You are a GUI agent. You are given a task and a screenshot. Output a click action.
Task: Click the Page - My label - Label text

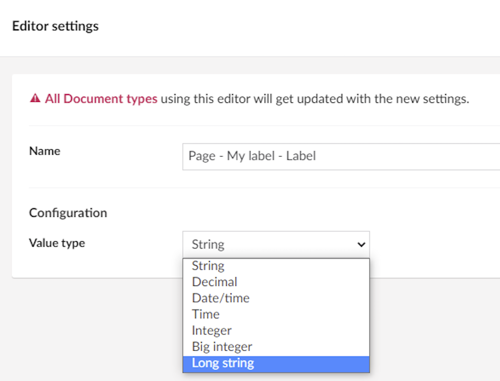pyautogui.click(x=252, y=156)
